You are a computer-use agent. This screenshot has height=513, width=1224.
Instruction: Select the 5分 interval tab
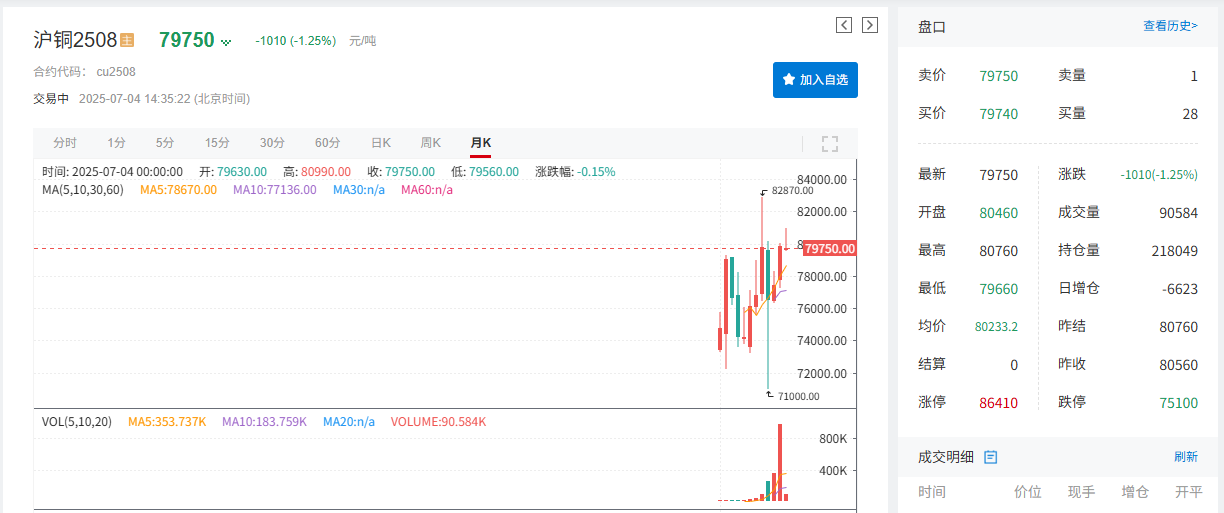click(165, 143)
